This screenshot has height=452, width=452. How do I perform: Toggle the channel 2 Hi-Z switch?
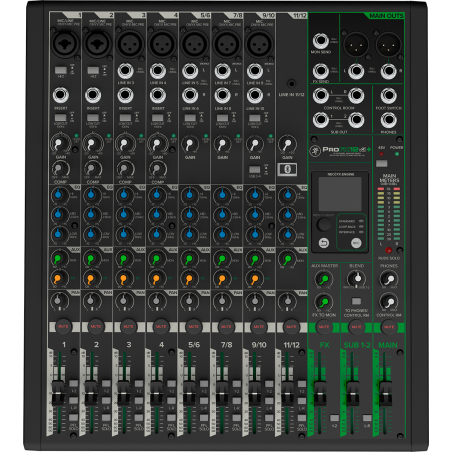tap(93, 70)
